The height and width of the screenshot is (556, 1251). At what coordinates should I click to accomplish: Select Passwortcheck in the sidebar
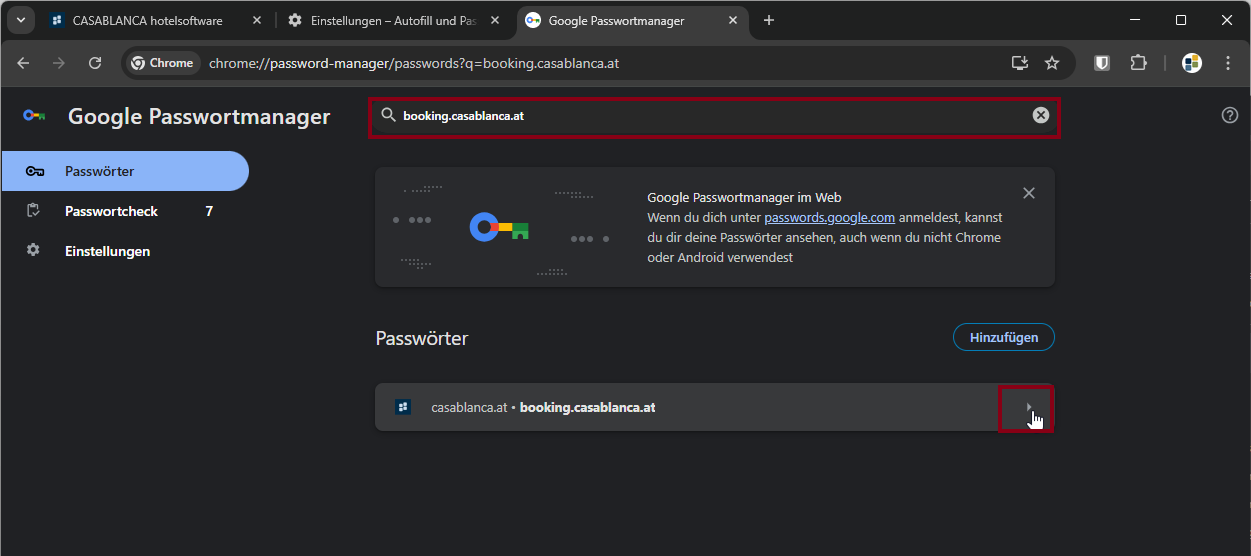tap(111, 211)
